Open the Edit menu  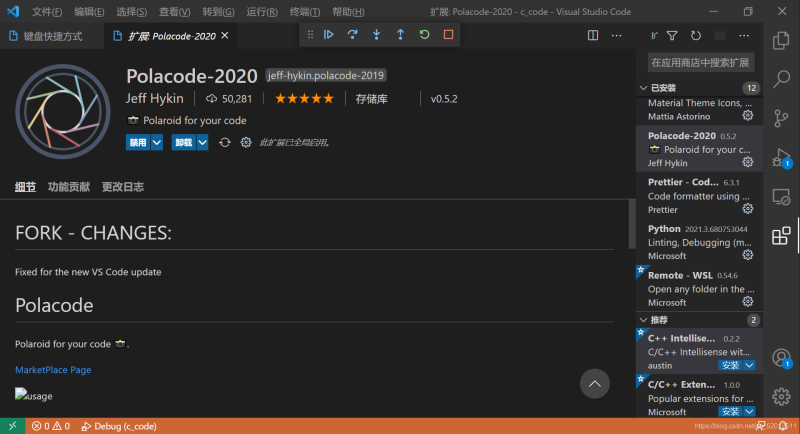(x=89, y=12)
